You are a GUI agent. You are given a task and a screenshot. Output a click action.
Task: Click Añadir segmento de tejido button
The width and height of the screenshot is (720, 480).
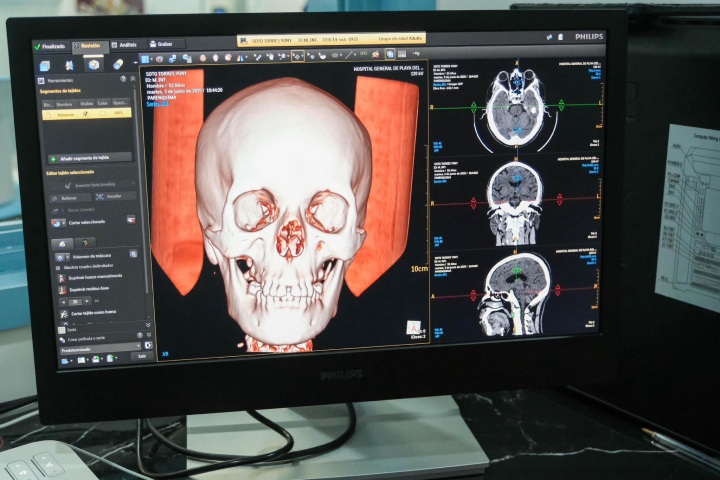(90, 158)
